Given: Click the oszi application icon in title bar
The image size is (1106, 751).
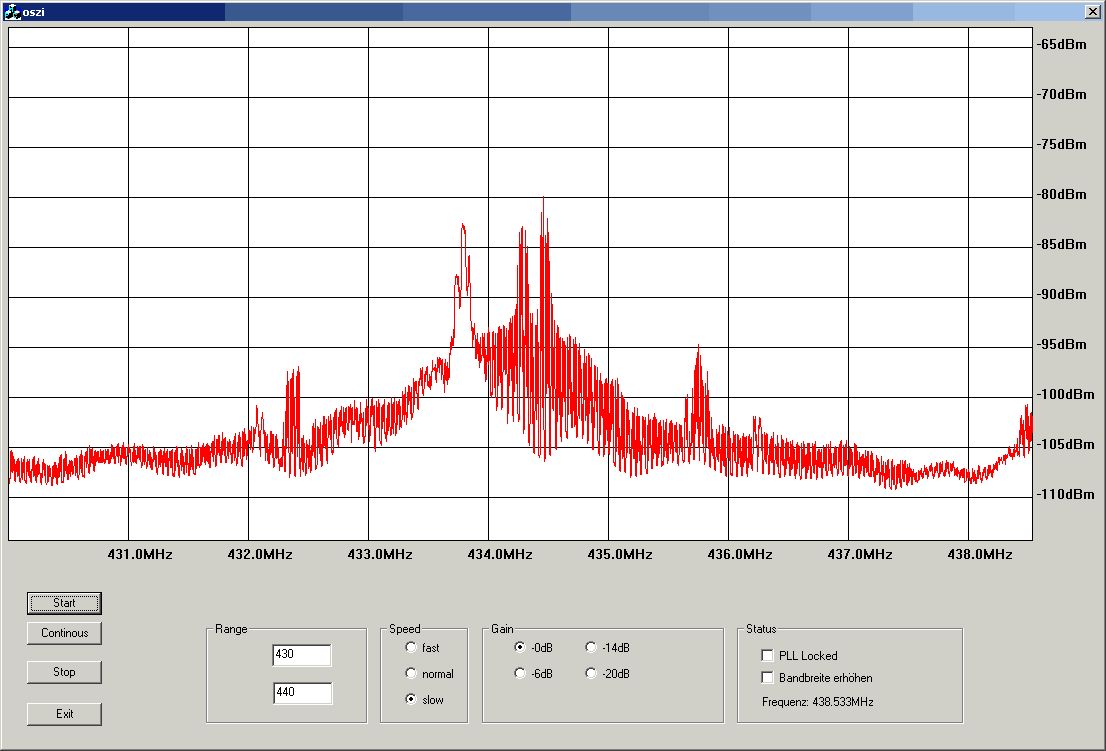Looking at the screenshot, I should 12,11.
